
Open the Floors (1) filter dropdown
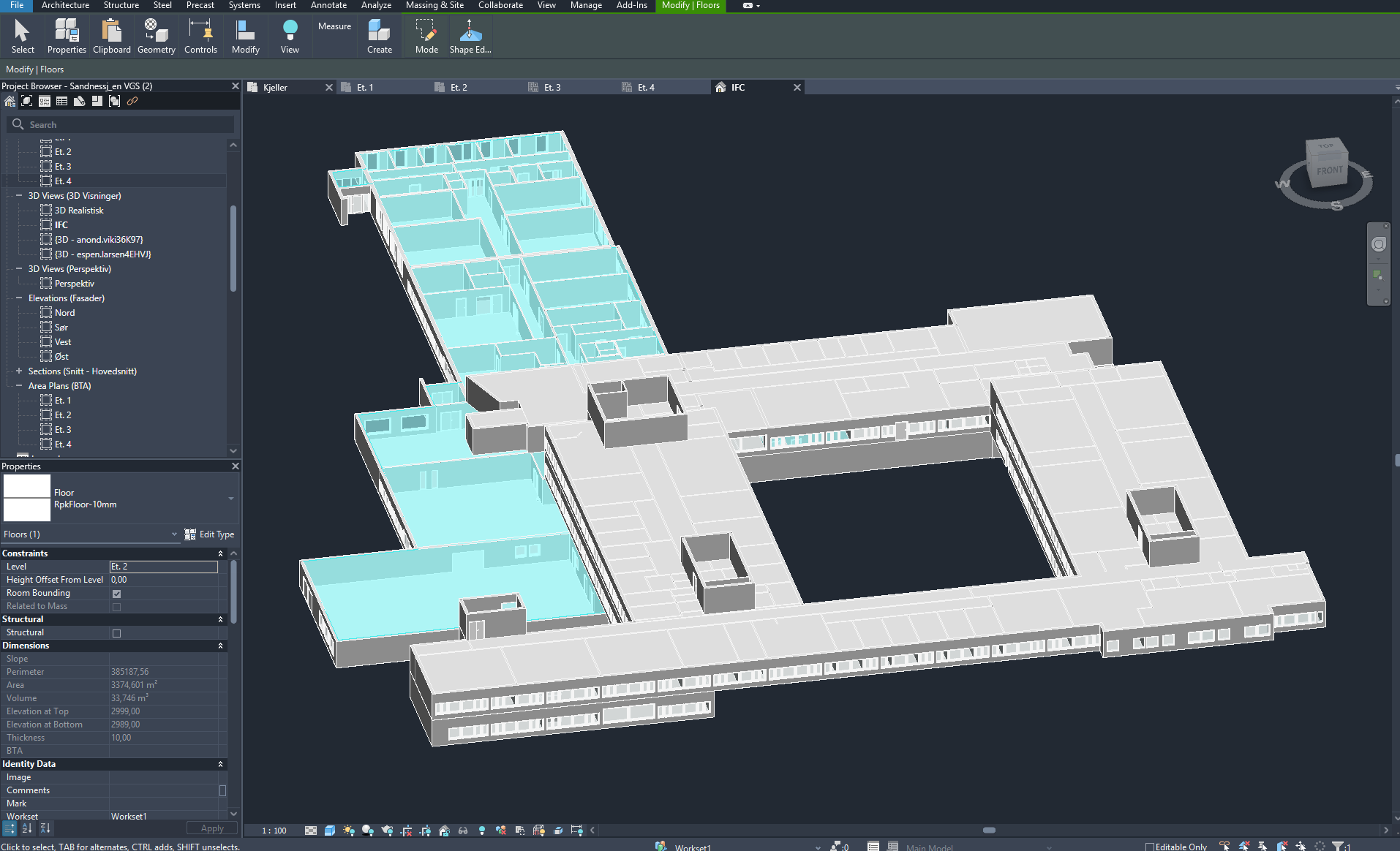pyautogui.click(x=174, y=534)
